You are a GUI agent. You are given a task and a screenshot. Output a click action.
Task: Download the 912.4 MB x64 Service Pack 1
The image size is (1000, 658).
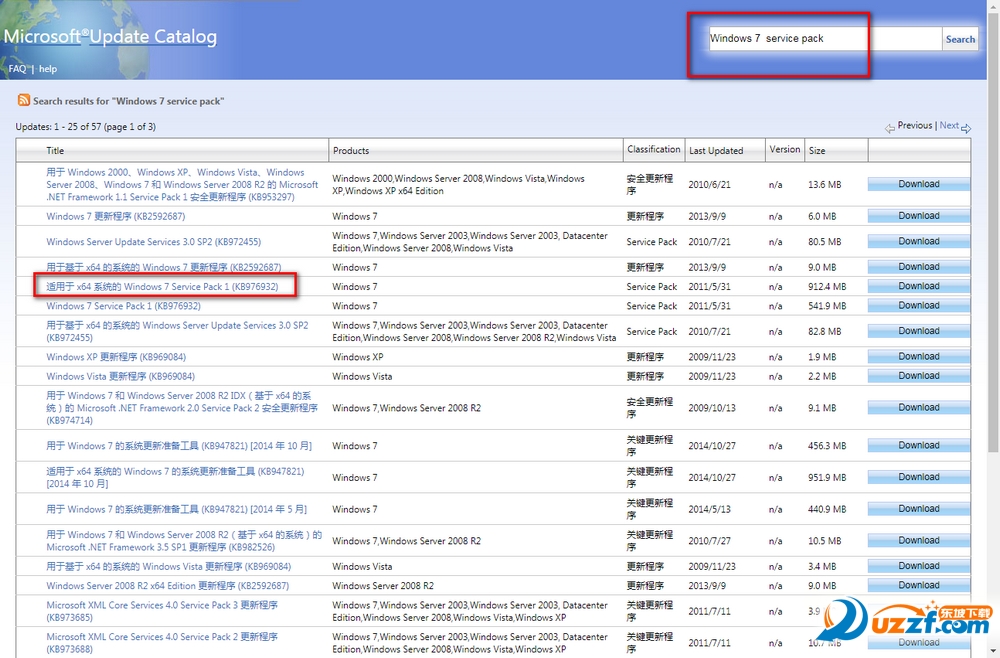click(x=918, y=286)
